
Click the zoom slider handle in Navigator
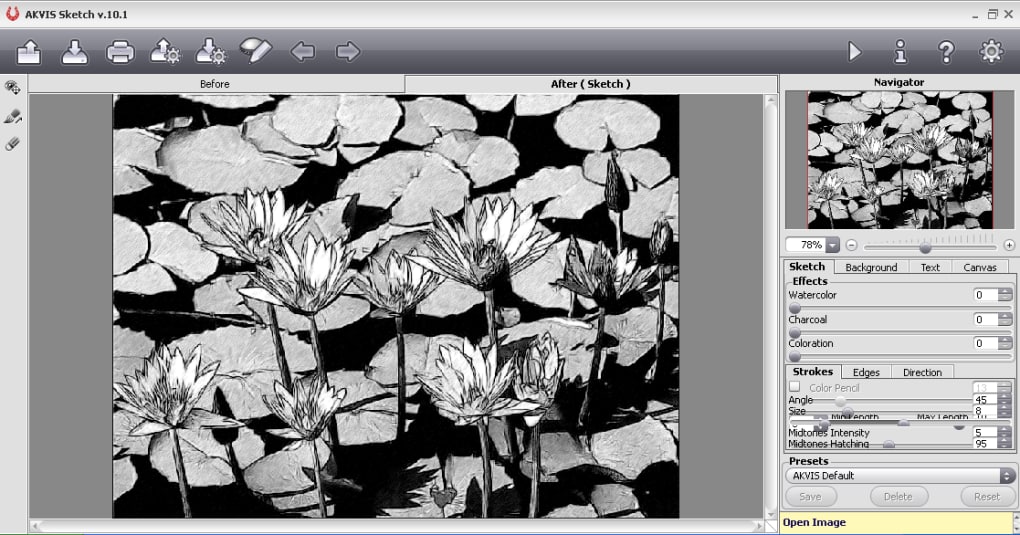925,248
